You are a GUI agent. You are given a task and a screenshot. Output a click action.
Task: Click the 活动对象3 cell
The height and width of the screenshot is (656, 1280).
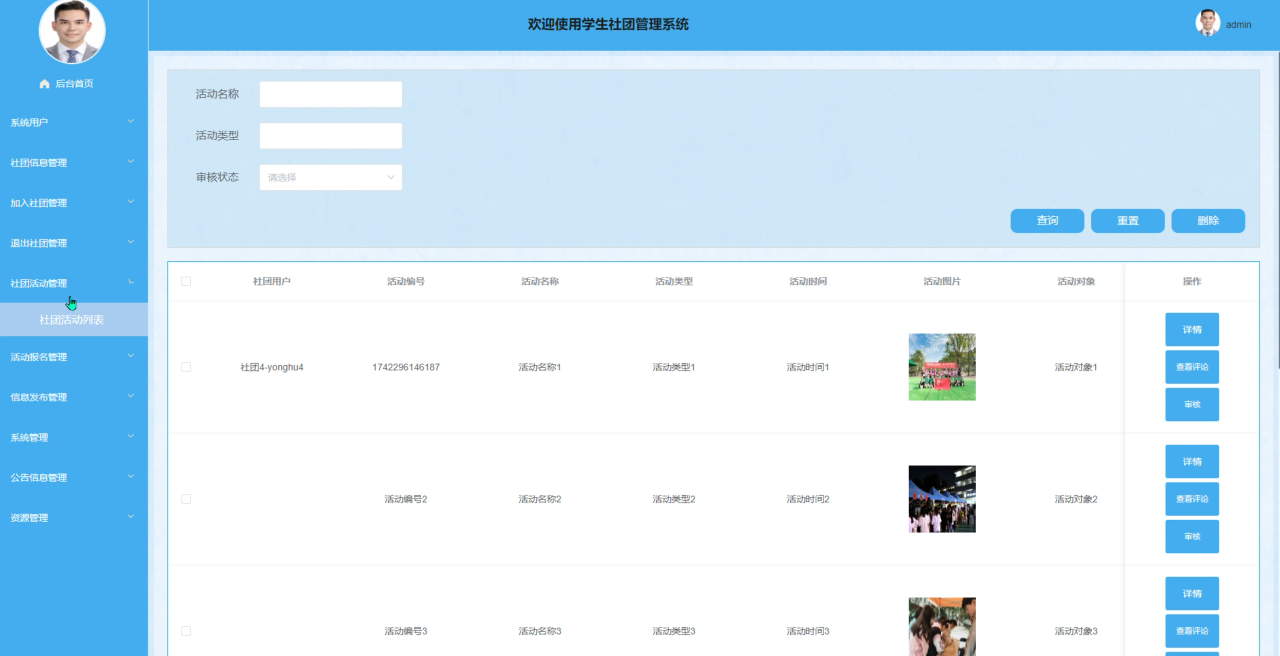pyautogui.click(x=1076, y=631)
